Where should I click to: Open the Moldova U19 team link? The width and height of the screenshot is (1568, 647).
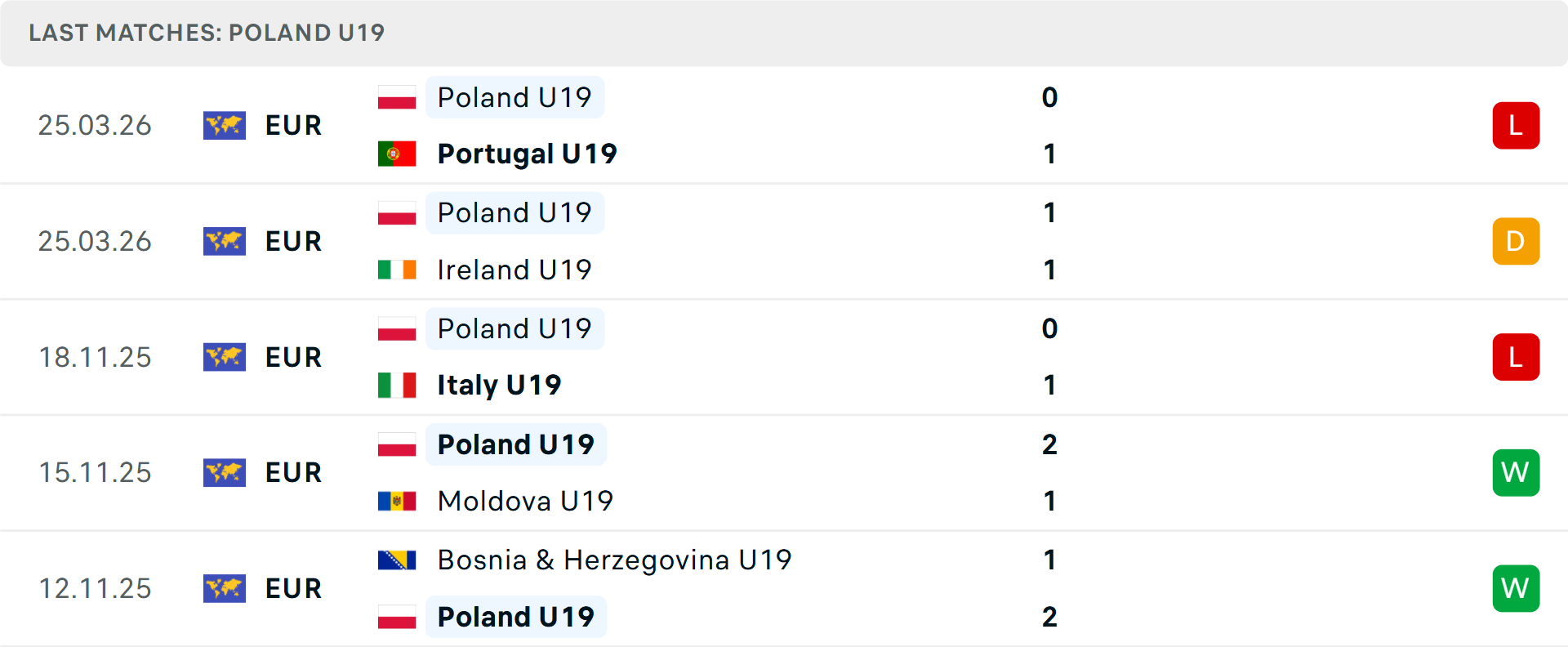(x=525, y=501)
